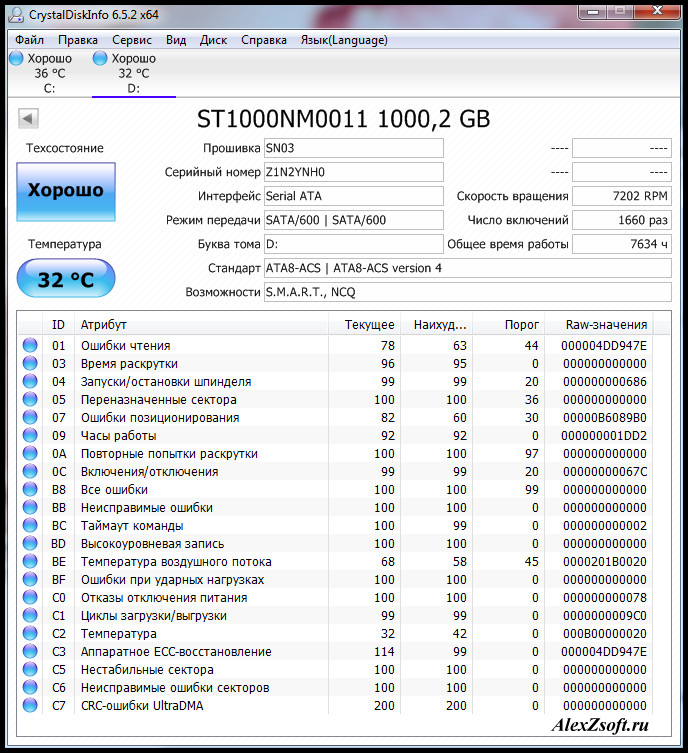Click the CrystalDiskInfo title bar app icon
Image resolution: width=688 pixels, height=753 pixels.
[16, 15]
